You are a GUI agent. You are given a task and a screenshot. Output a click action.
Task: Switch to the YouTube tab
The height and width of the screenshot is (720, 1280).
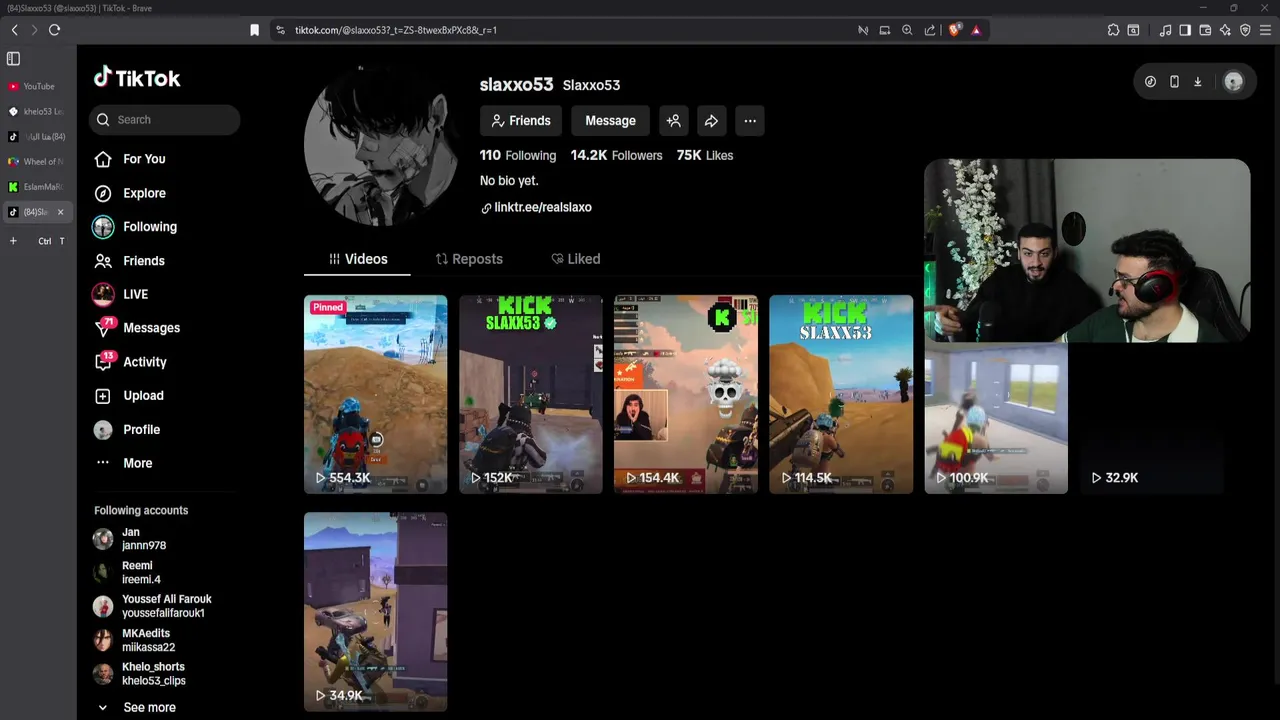(37, 86)
